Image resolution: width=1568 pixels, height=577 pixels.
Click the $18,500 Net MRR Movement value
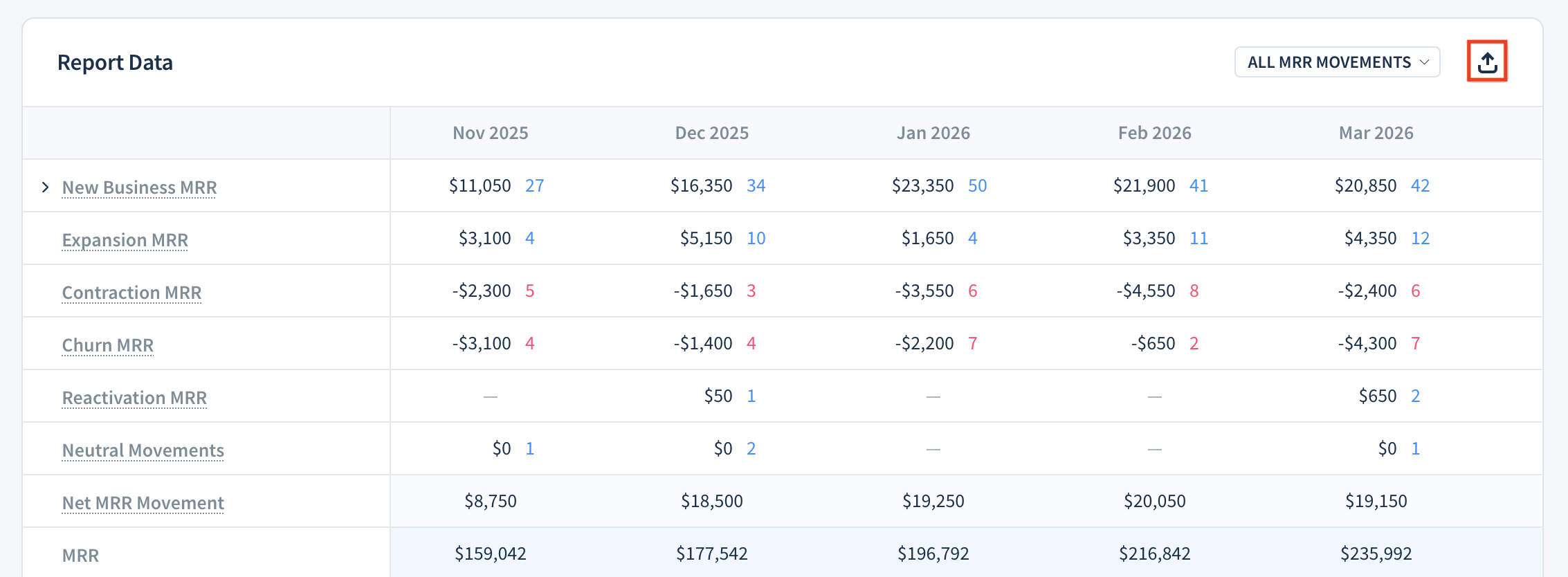click(712, 501)
